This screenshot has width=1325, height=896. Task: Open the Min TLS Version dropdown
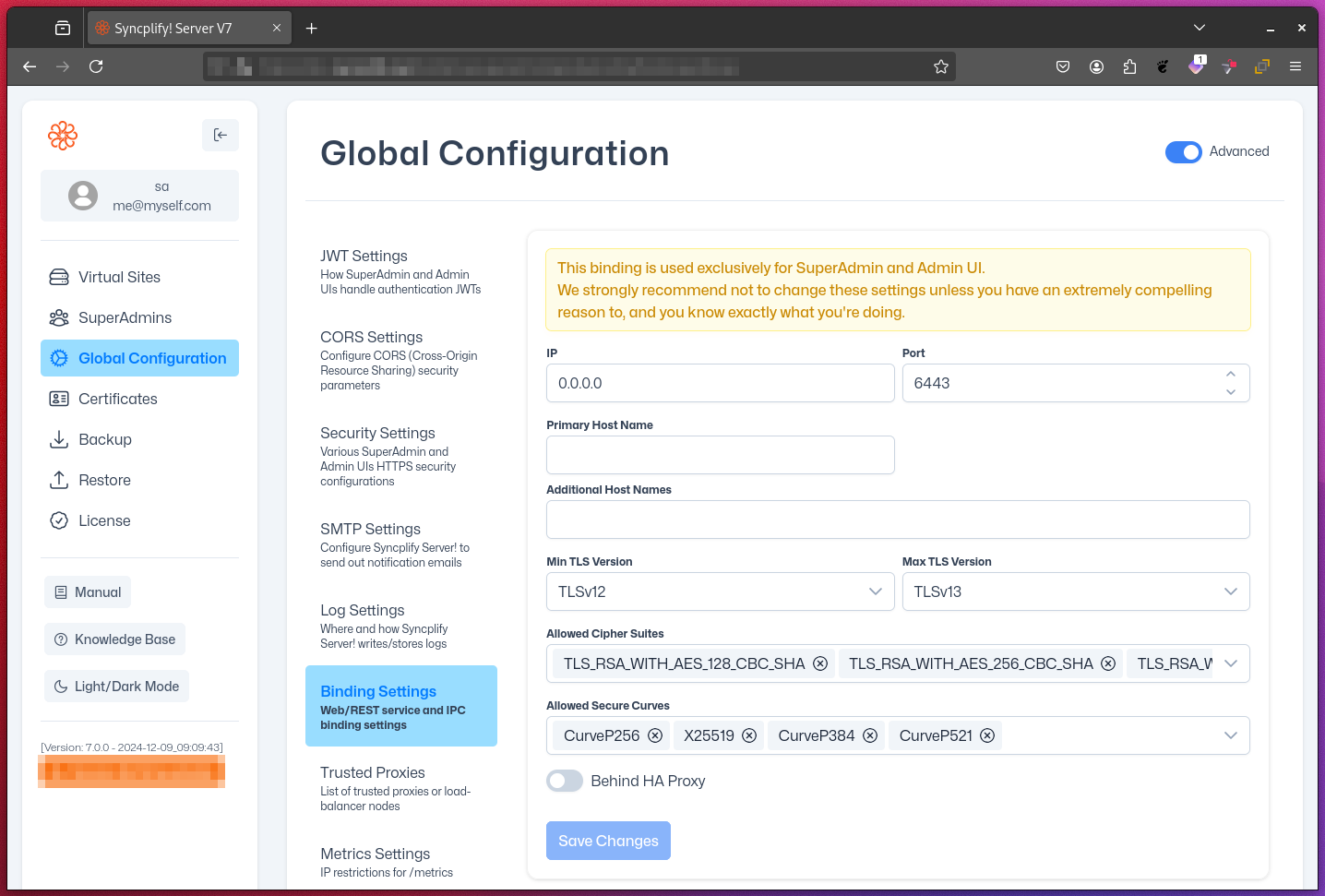point(720,591)
